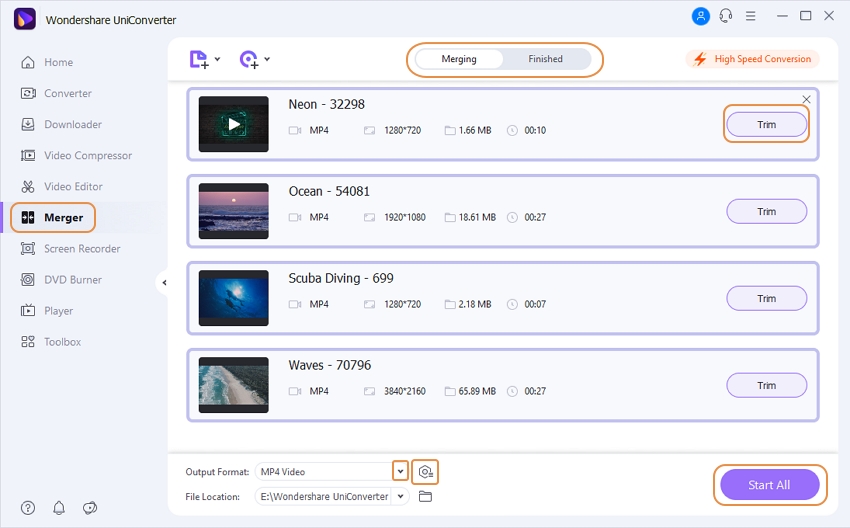Click the feedback icon at bottom left
Image resolution: width=850 pixels, height=528 pixels.
[x=89, y=508]
